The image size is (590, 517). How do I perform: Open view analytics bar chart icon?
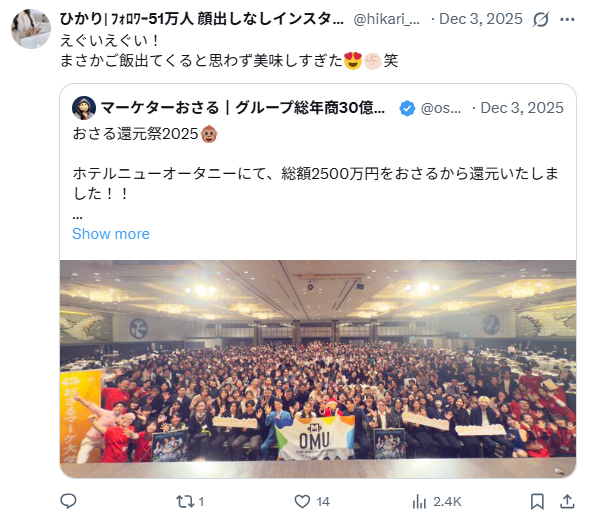(x=419, y=502)
